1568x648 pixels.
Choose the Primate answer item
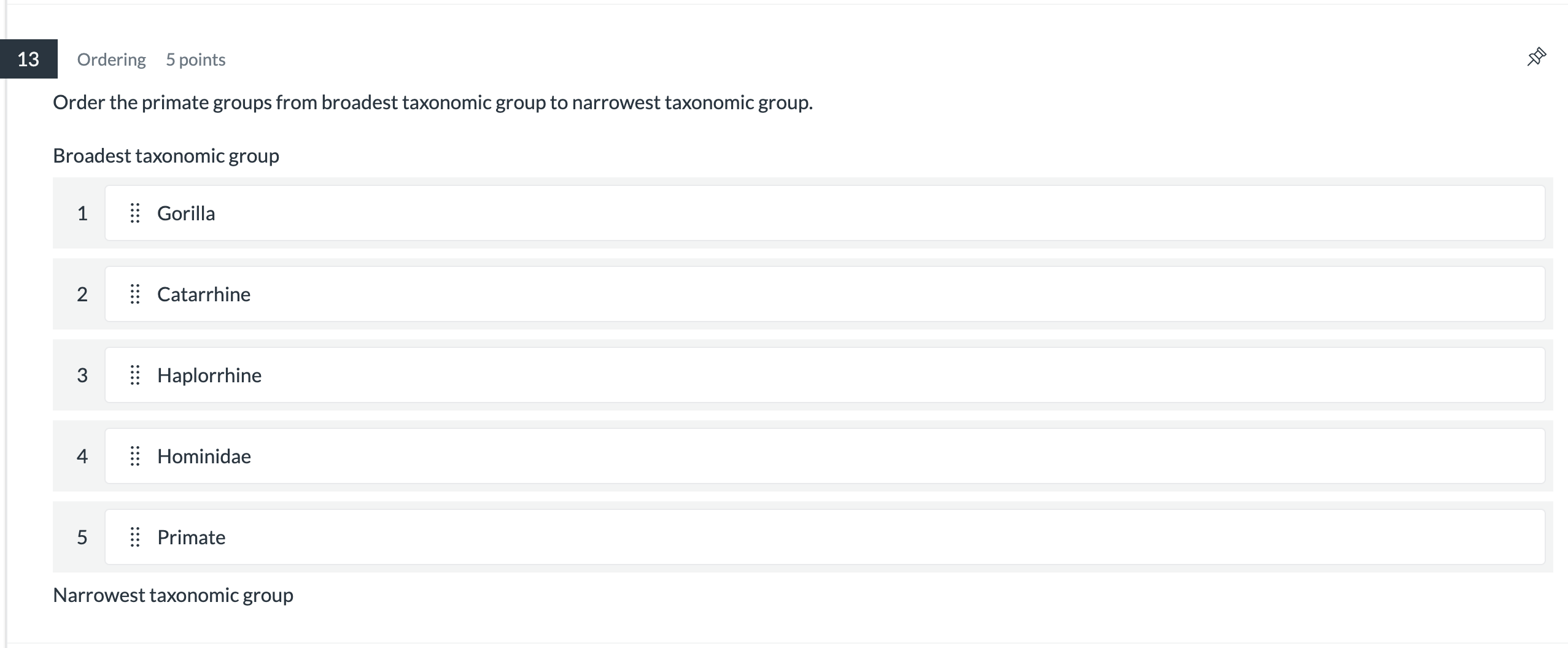pyautogui.click(x=824, y=537)
